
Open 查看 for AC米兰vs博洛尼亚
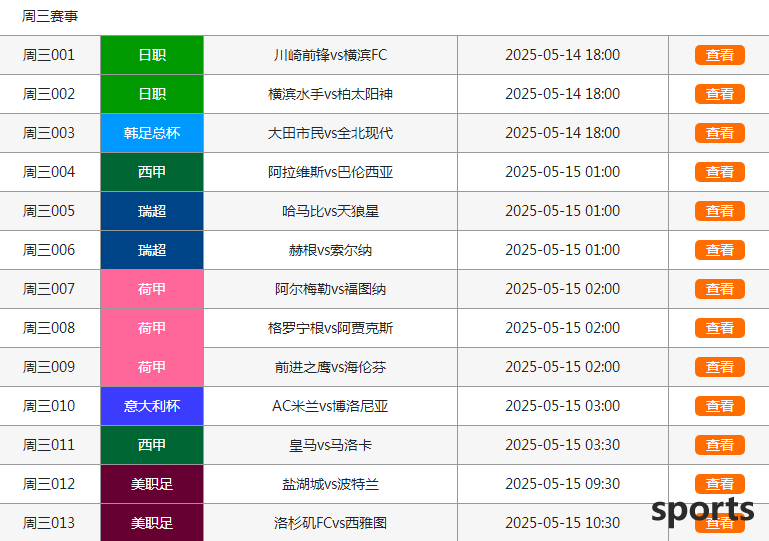pyautogui.click(x=719, y=406)
